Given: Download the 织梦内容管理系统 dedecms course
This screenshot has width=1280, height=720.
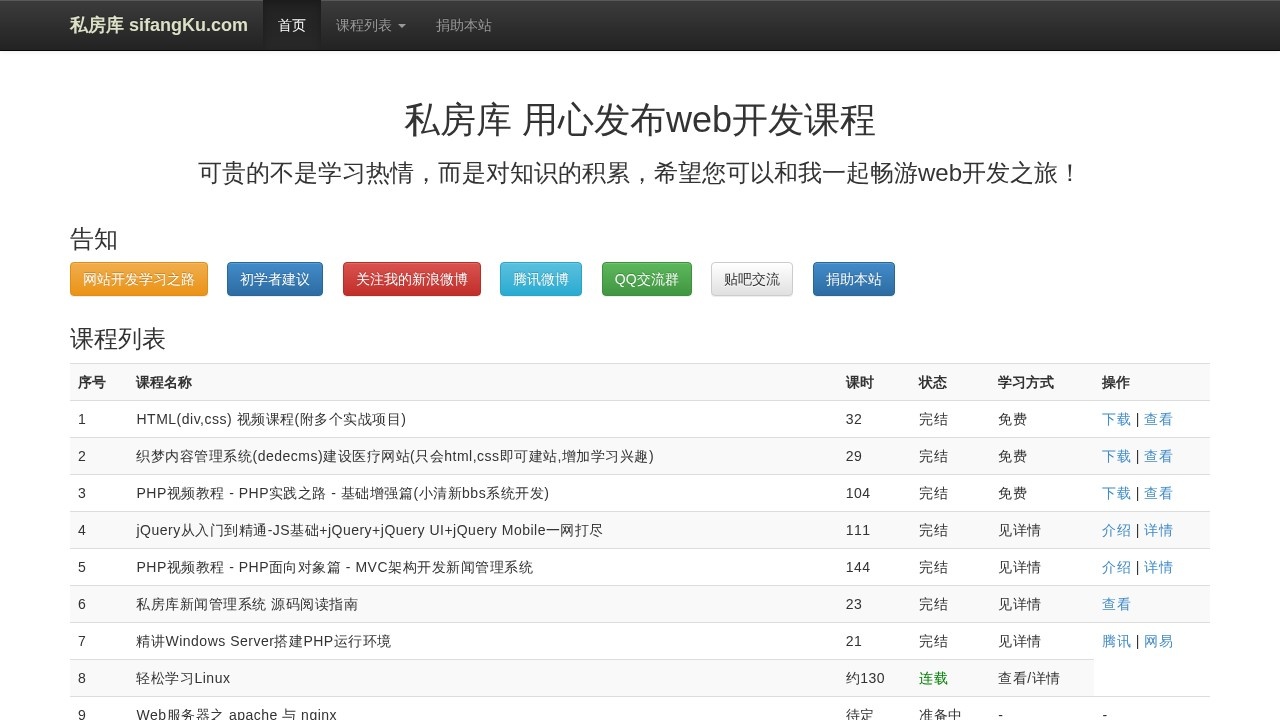Looking at the screenshot, I should coord(1116,456).
